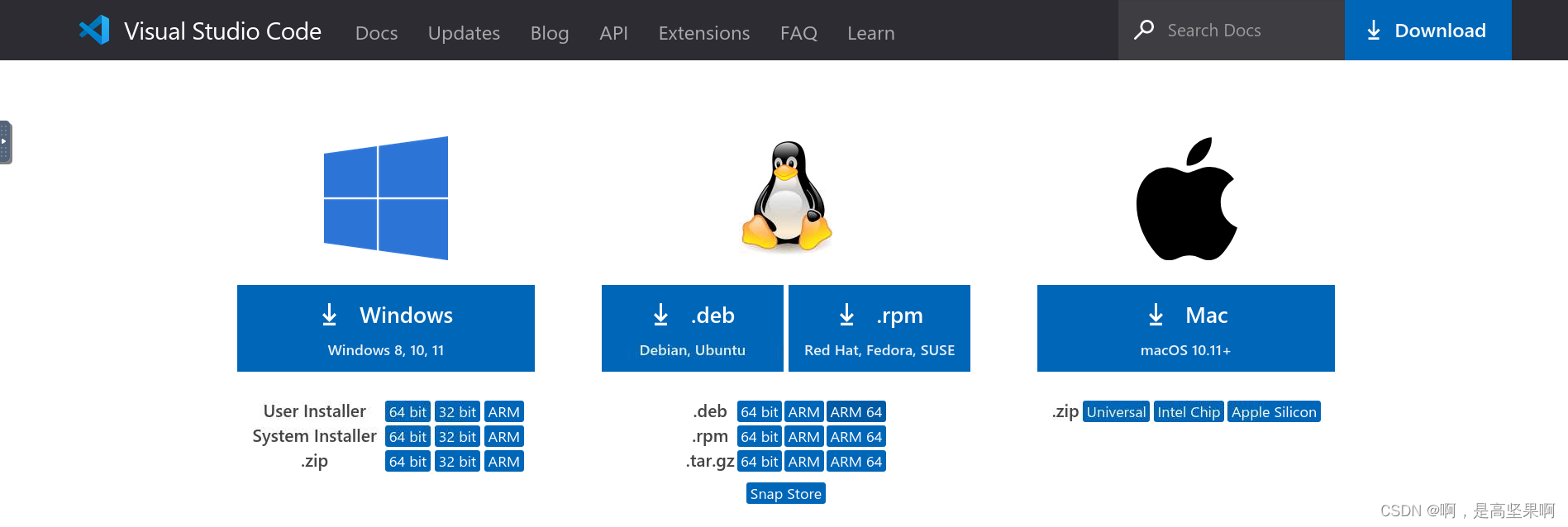This screenshot has height=527, width=1568.
Task: Choose the Apple Silicon .zip link
Action: tap(1274, 412)
